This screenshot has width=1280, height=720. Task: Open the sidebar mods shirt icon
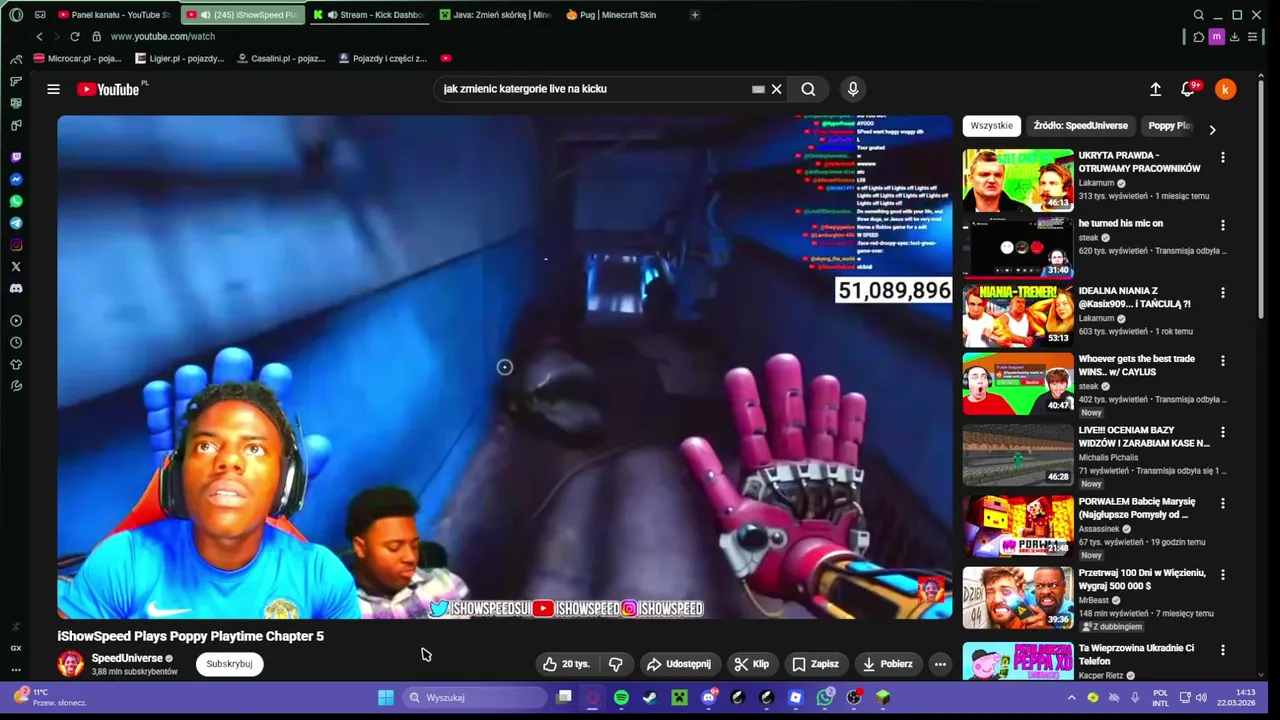point(16,365)
